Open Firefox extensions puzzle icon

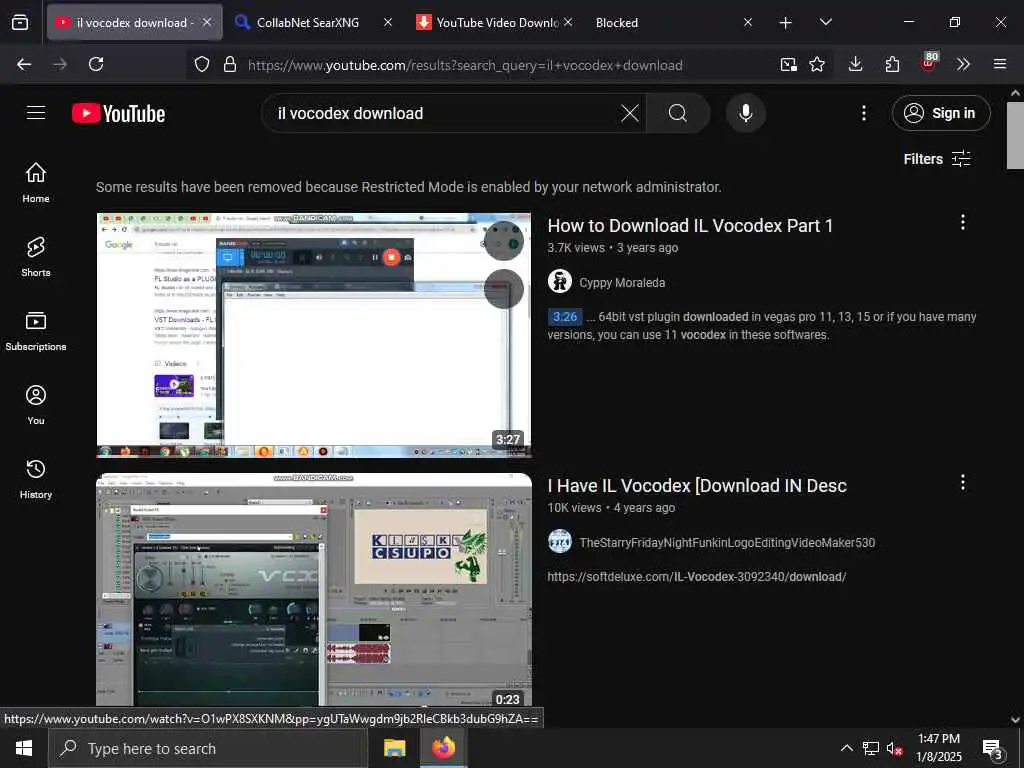tap(892, 64)
